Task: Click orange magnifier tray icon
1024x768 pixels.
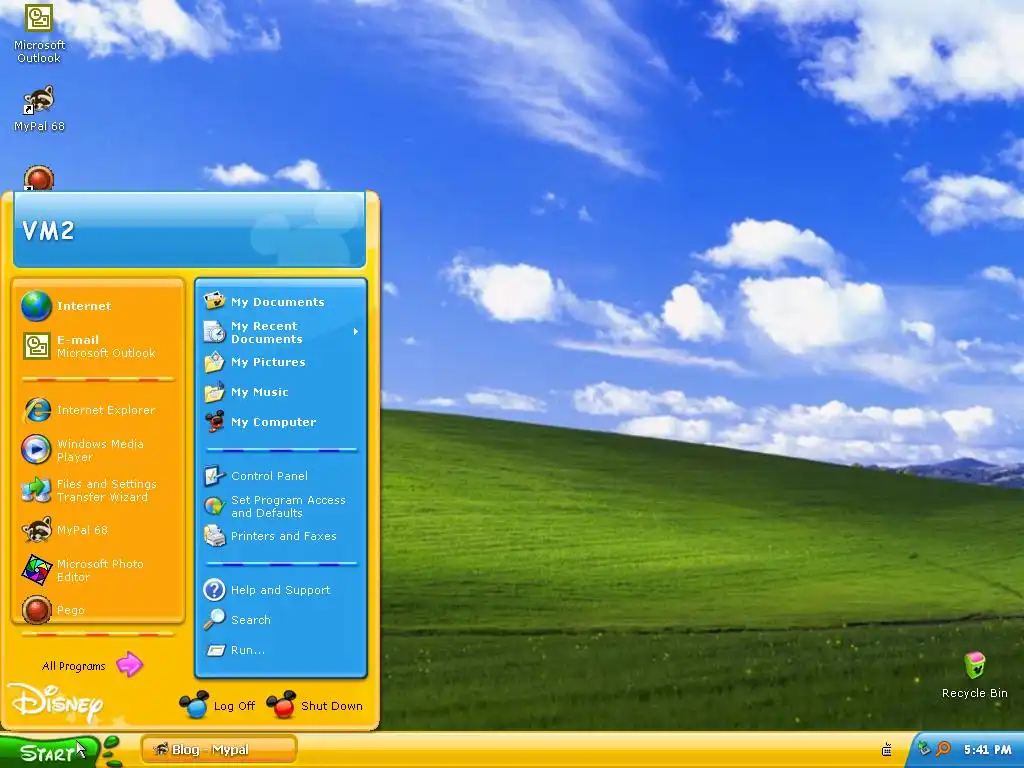Action: [943, 749]
